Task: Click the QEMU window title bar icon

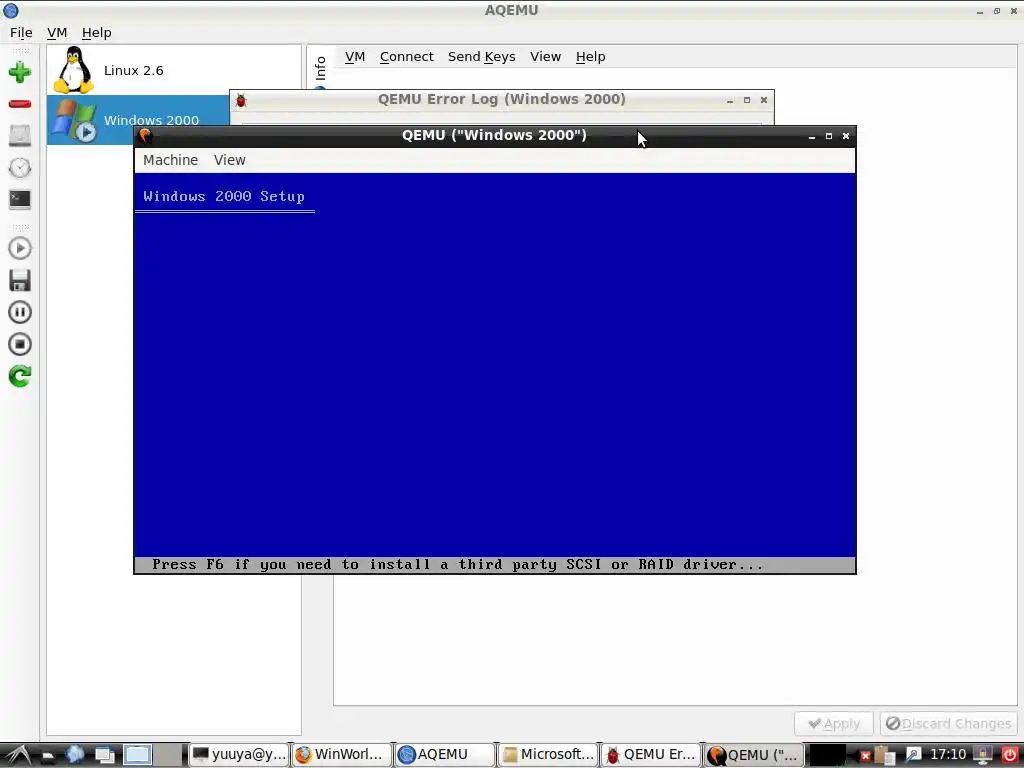Action: 145,136
